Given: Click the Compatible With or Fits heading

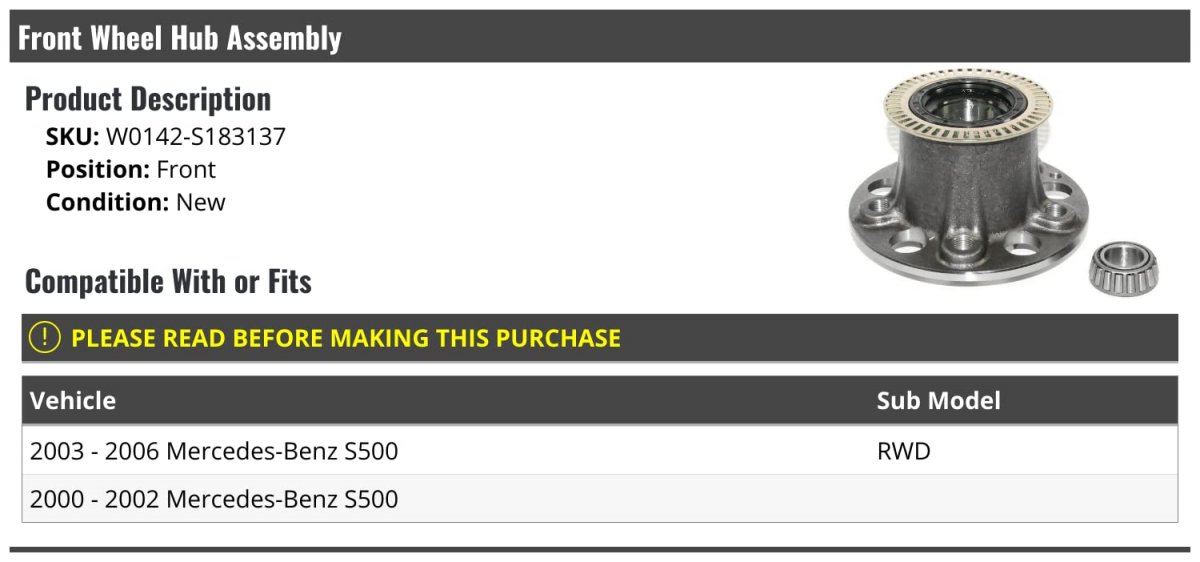Looking at the screenshot, I should tap(168, 282).
